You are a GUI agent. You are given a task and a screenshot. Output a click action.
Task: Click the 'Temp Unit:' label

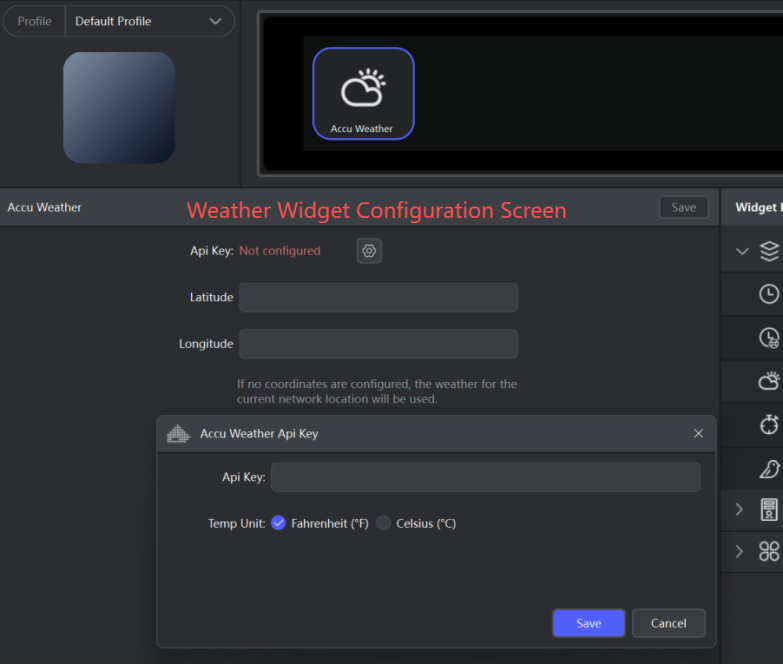(x=237, y=523)
